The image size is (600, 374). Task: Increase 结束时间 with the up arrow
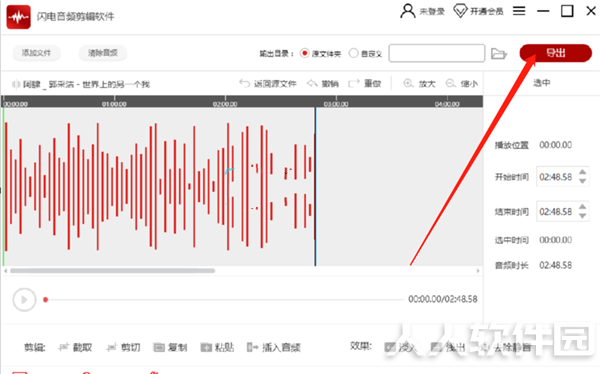click(582, 207)
